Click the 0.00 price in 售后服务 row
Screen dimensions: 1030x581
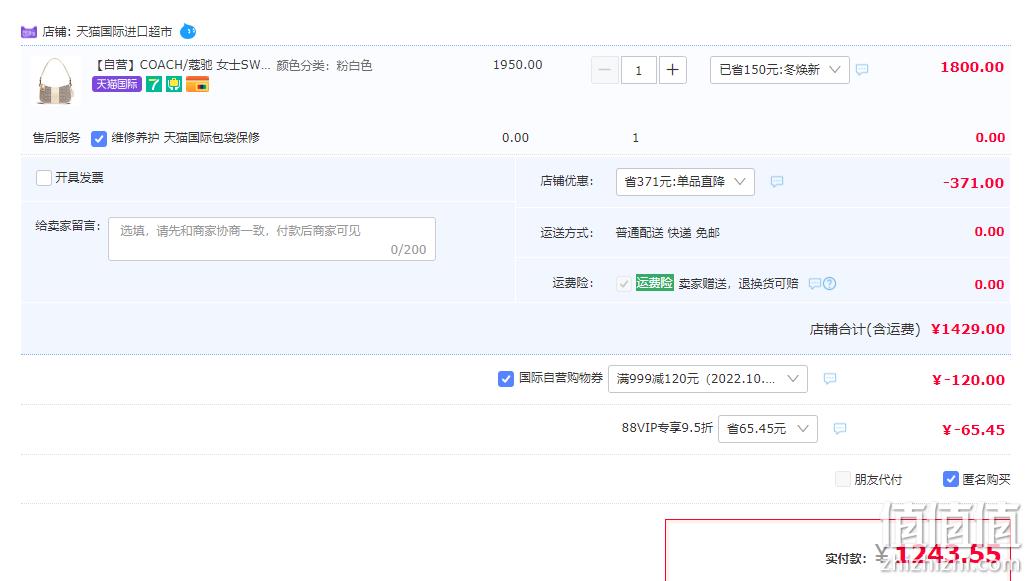pyautogui.click(x=516, y=137)
